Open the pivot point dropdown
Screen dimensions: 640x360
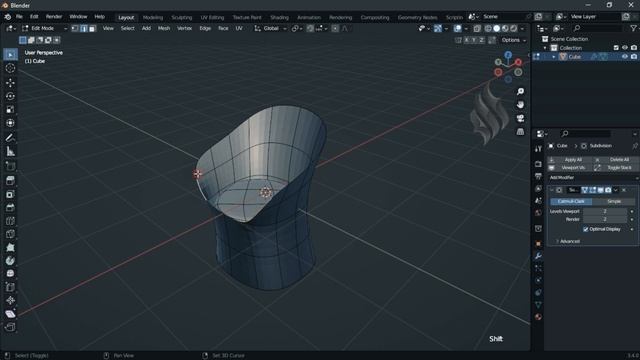click(297, 29)
